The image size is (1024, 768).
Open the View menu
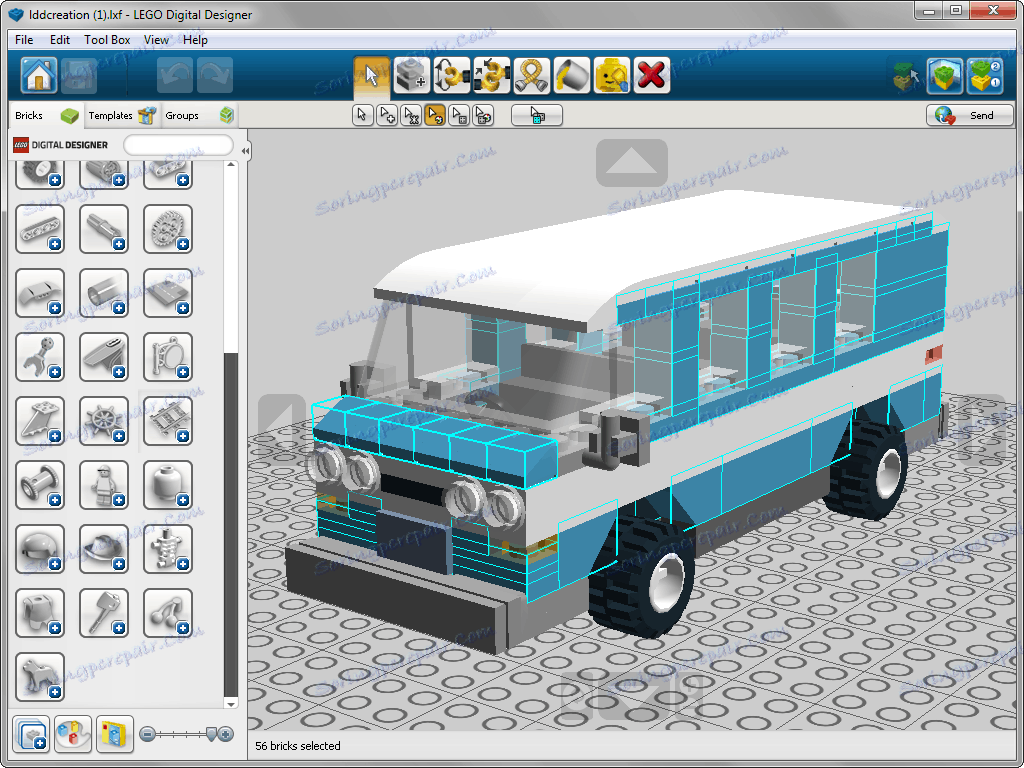156,40
